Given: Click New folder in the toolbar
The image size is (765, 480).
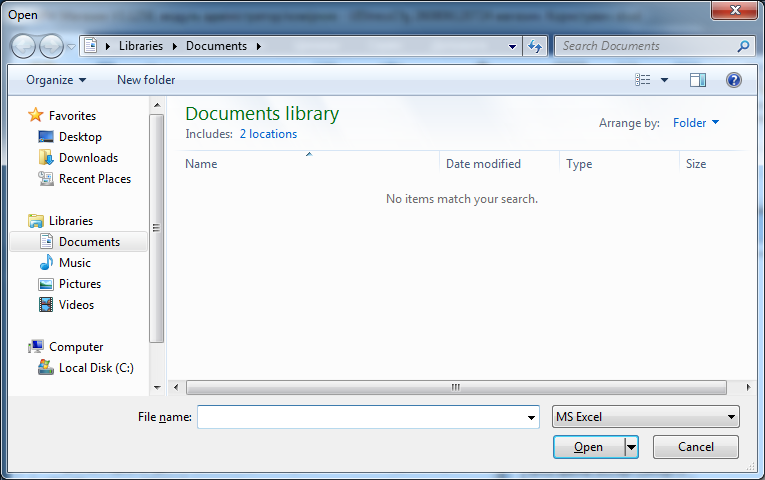Looking at the screenshot, I should [146, 80].
